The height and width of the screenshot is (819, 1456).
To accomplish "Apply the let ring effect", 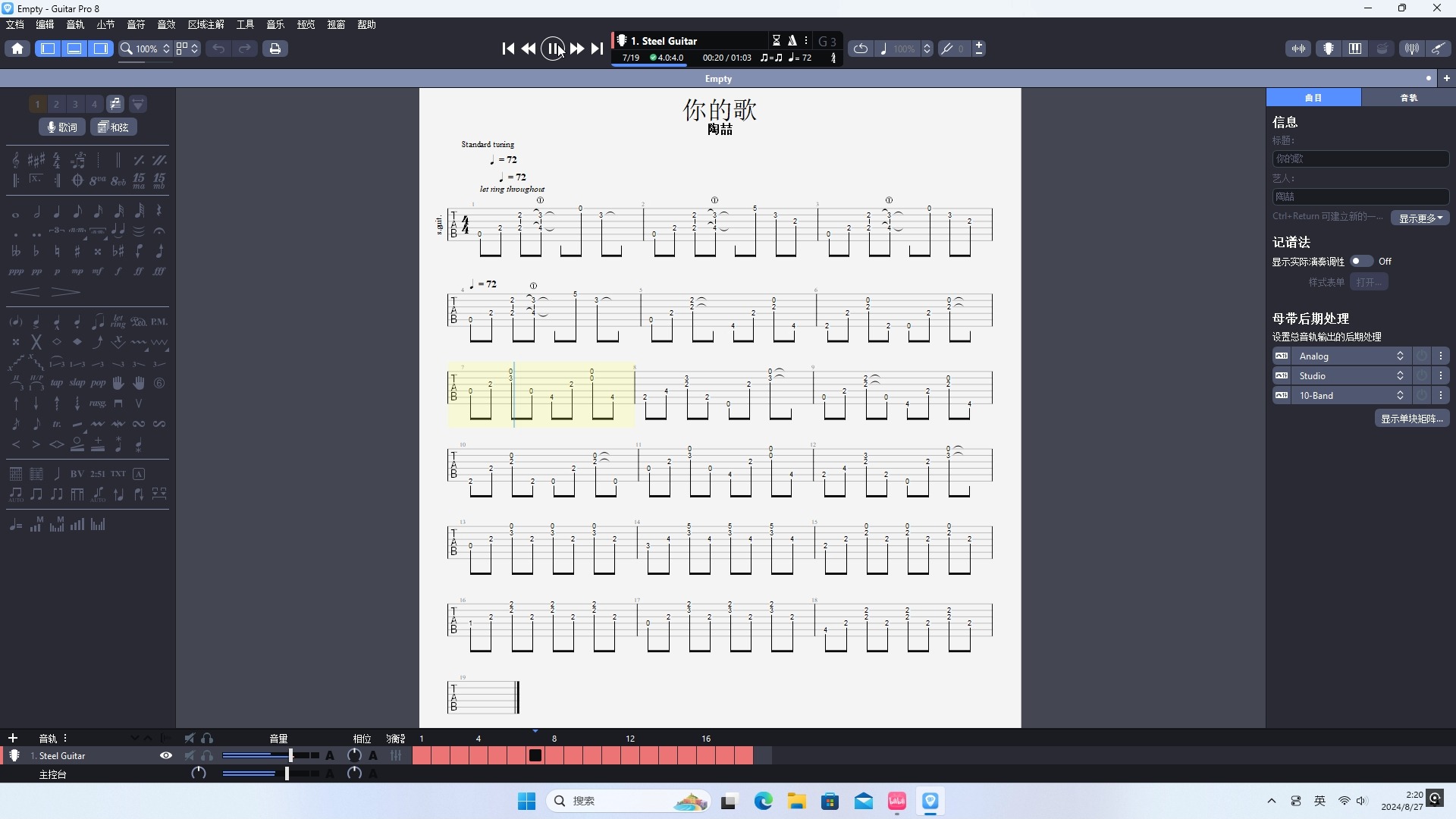I will (x=118, y=322).
